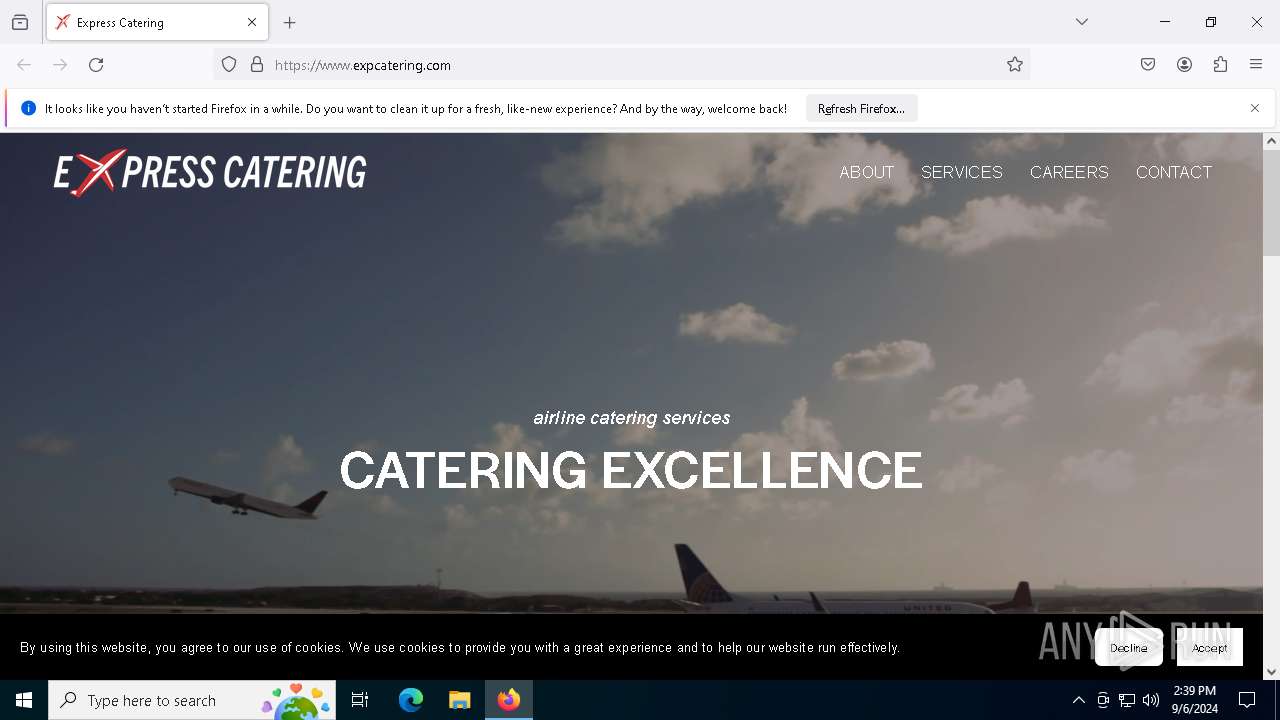The width and height of the screenshot is (1280, 720).
Task: Reload the current page
Action: (96, 65)
